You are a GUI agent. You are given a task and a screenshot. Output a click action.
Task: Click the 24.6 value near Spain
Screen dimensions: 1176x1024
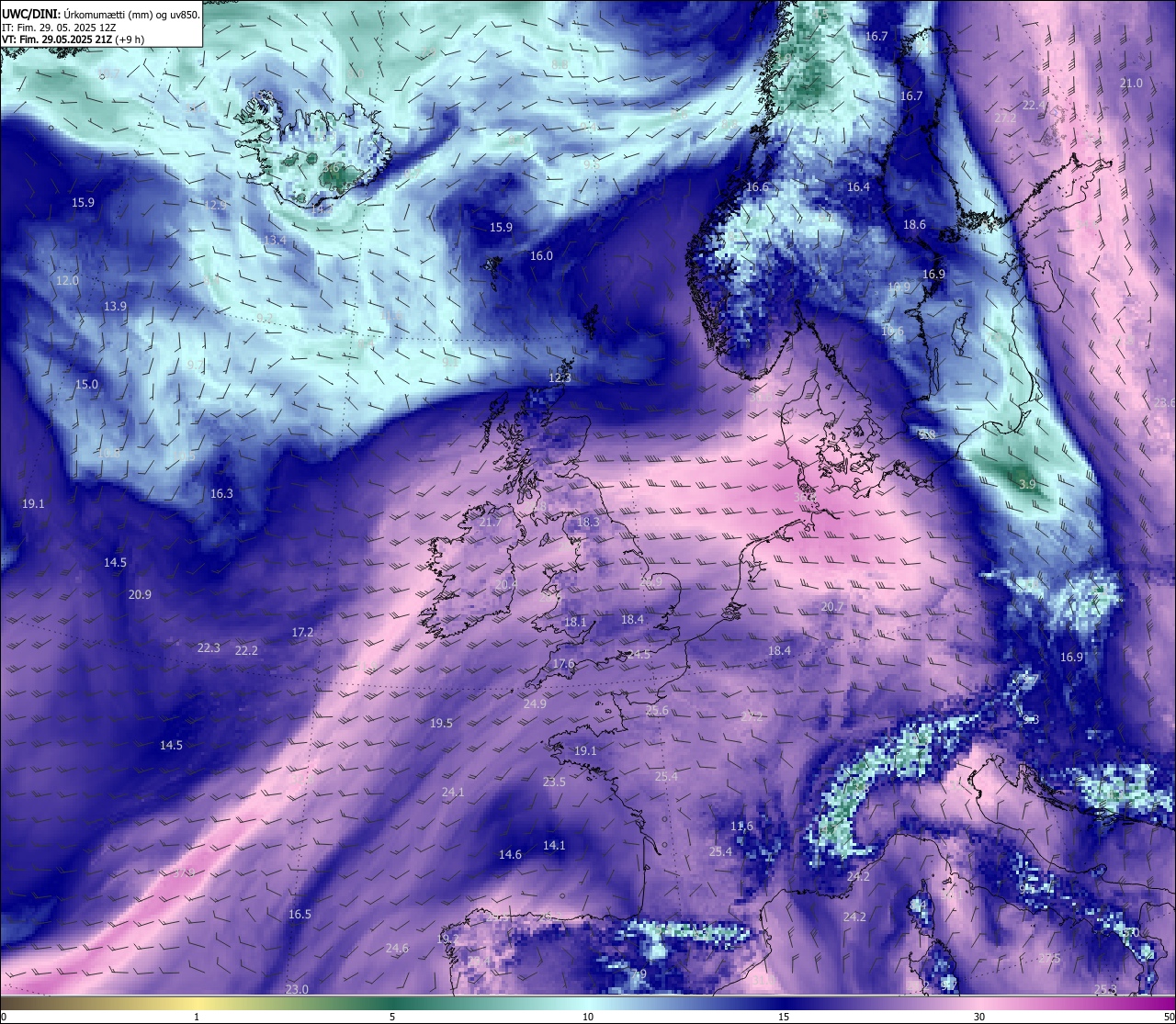[397, 949]
